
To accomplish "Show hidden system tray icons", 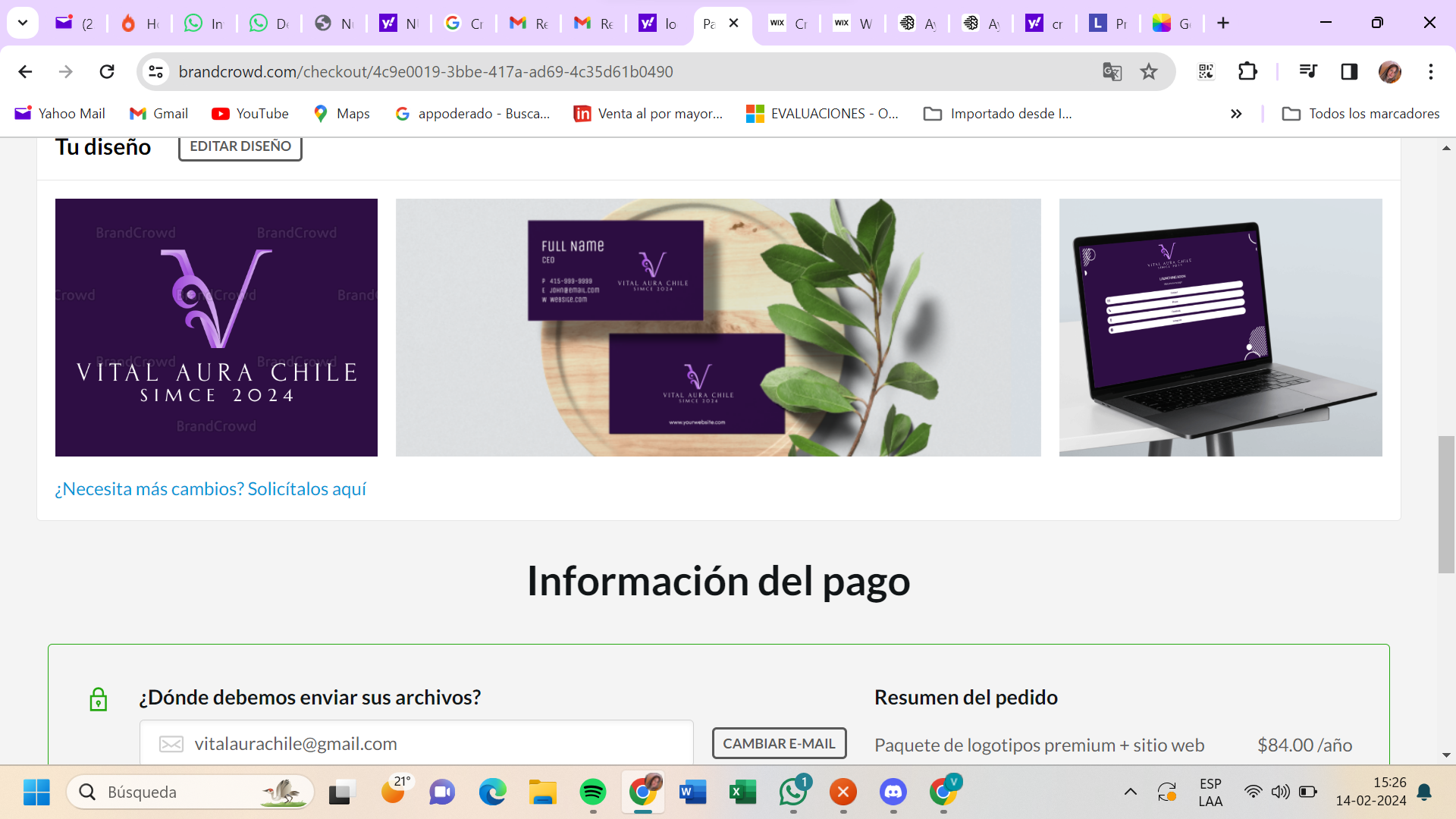I will click(x=1130, y=792).
